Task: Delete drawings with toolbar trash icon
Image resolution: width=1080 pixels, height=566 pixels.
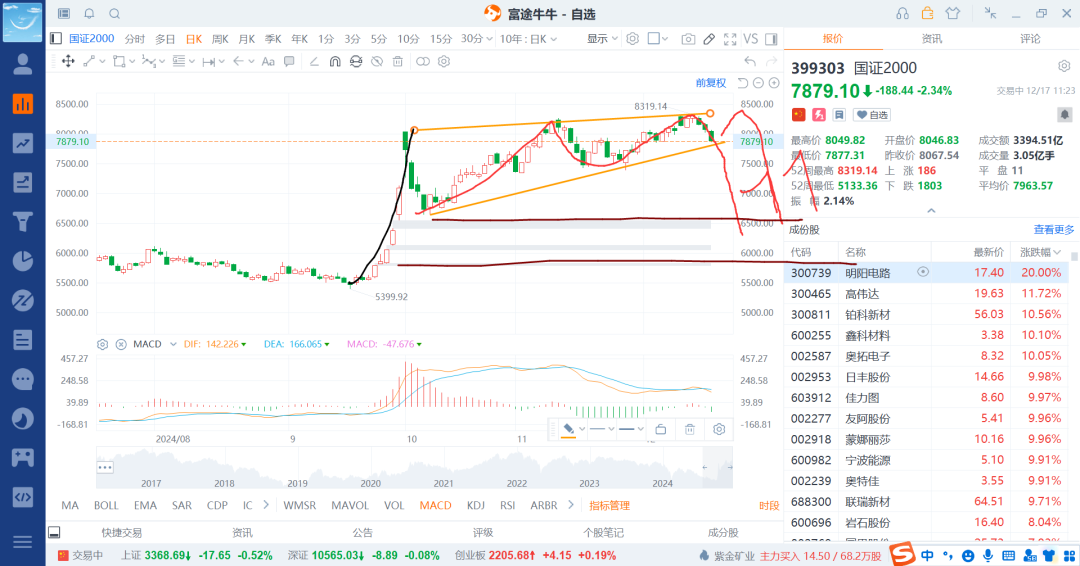Action: (397, 61)
